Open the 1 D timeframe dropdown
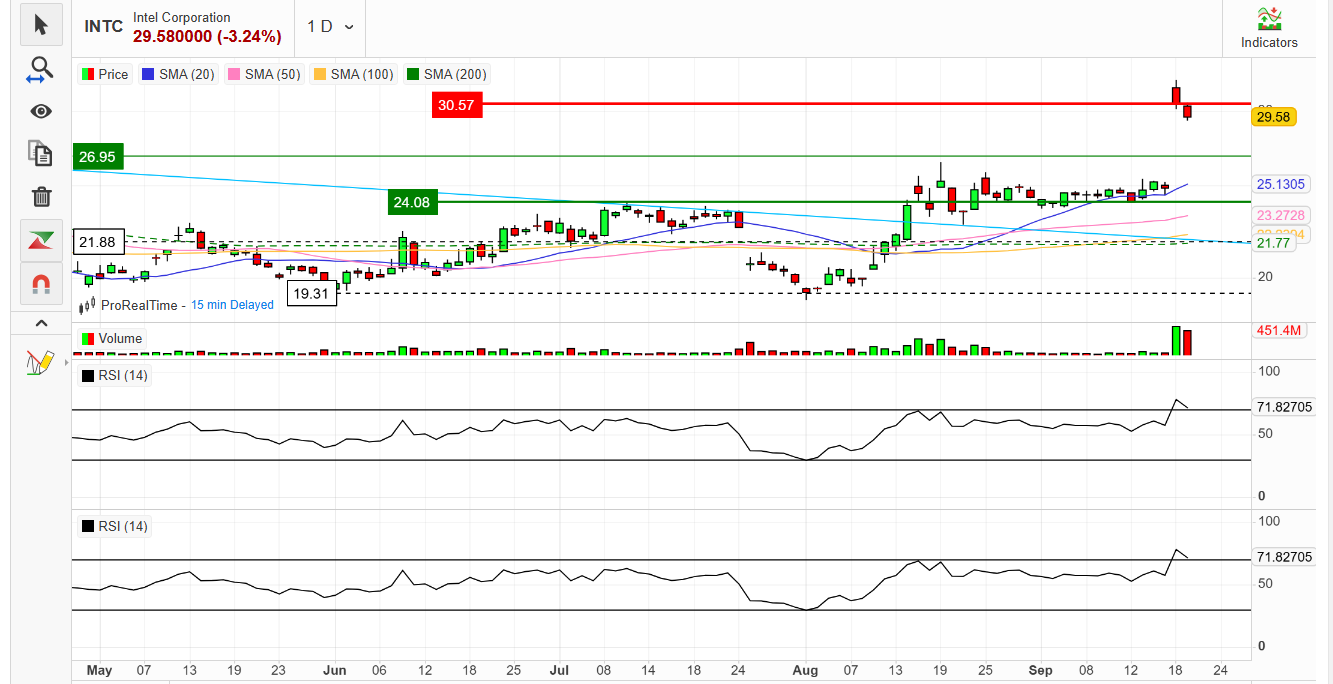 (x=331, y=26)
